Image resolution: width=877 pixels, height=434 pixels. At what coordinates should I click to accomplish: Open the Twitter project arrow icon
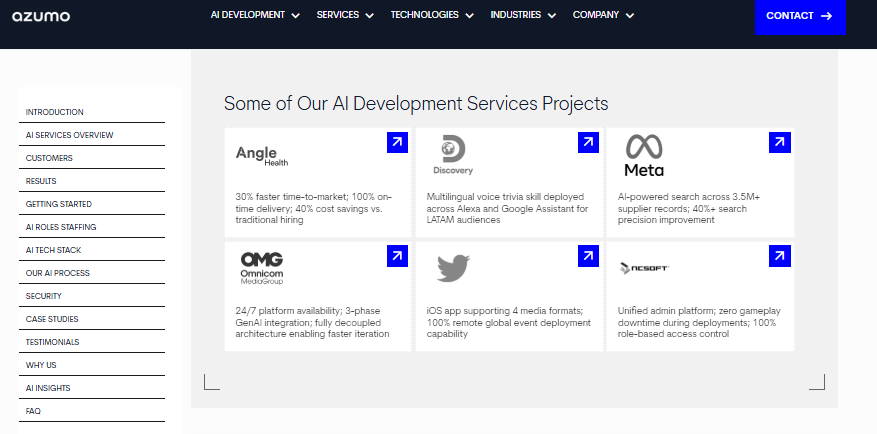pyautogui.click(x=588, y=256)
